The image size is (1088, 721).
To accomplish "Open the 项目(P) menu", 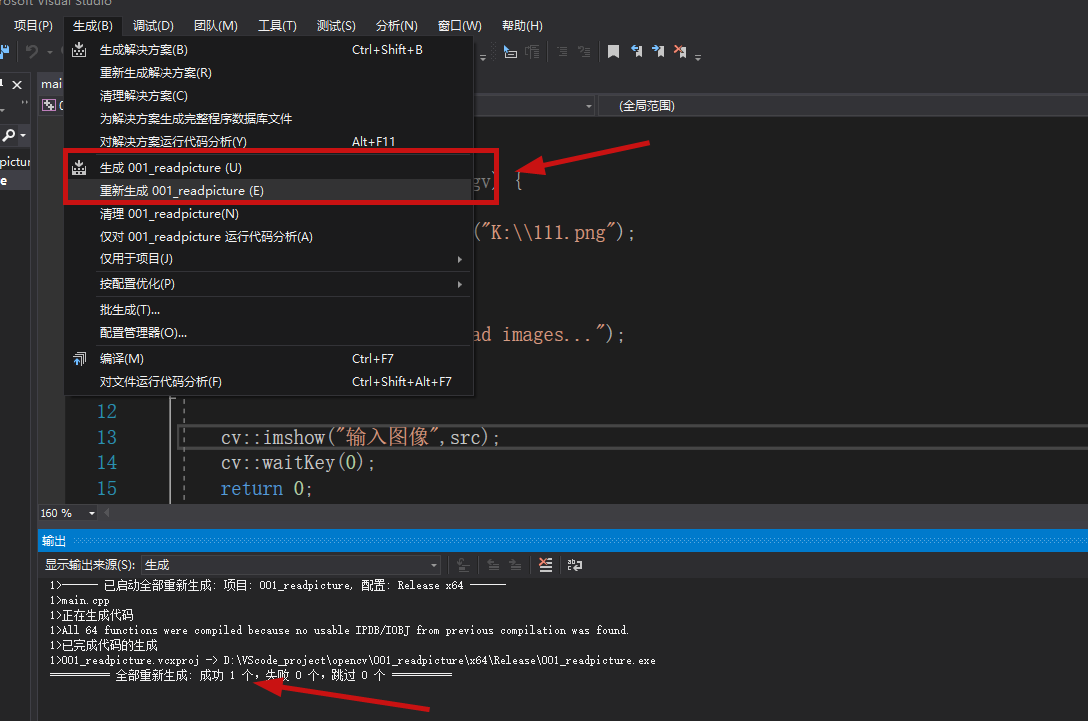I will pyautogui.click(x=33, y=26).
